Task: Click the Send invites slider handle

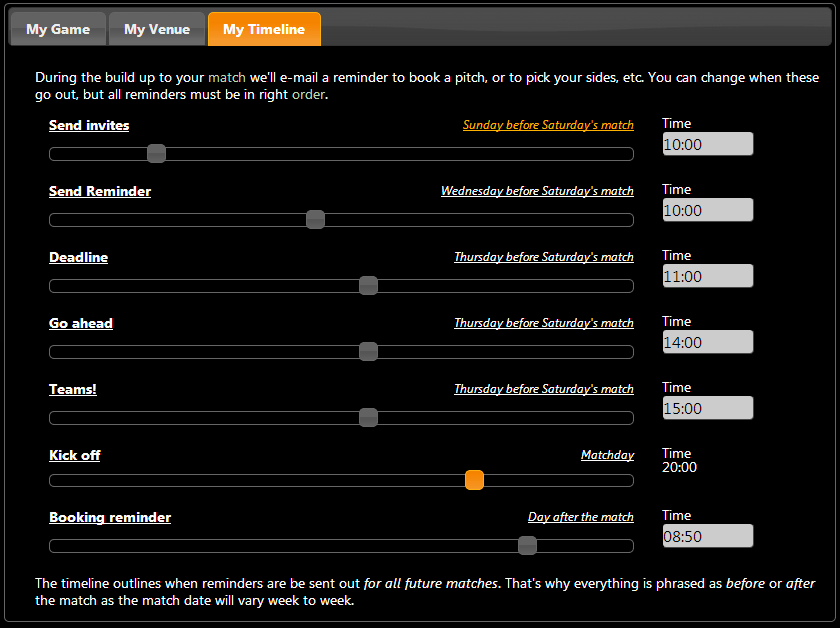Action: tap(156, 154)
